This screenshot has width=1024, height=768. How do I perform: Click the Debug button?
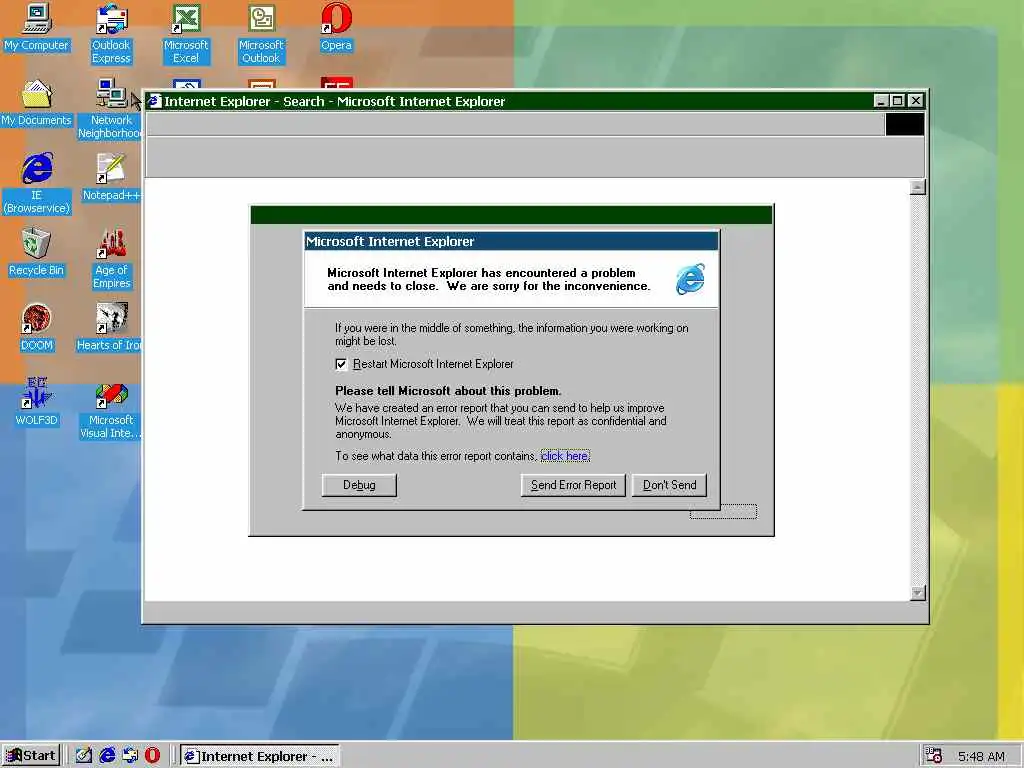(359, 485)
